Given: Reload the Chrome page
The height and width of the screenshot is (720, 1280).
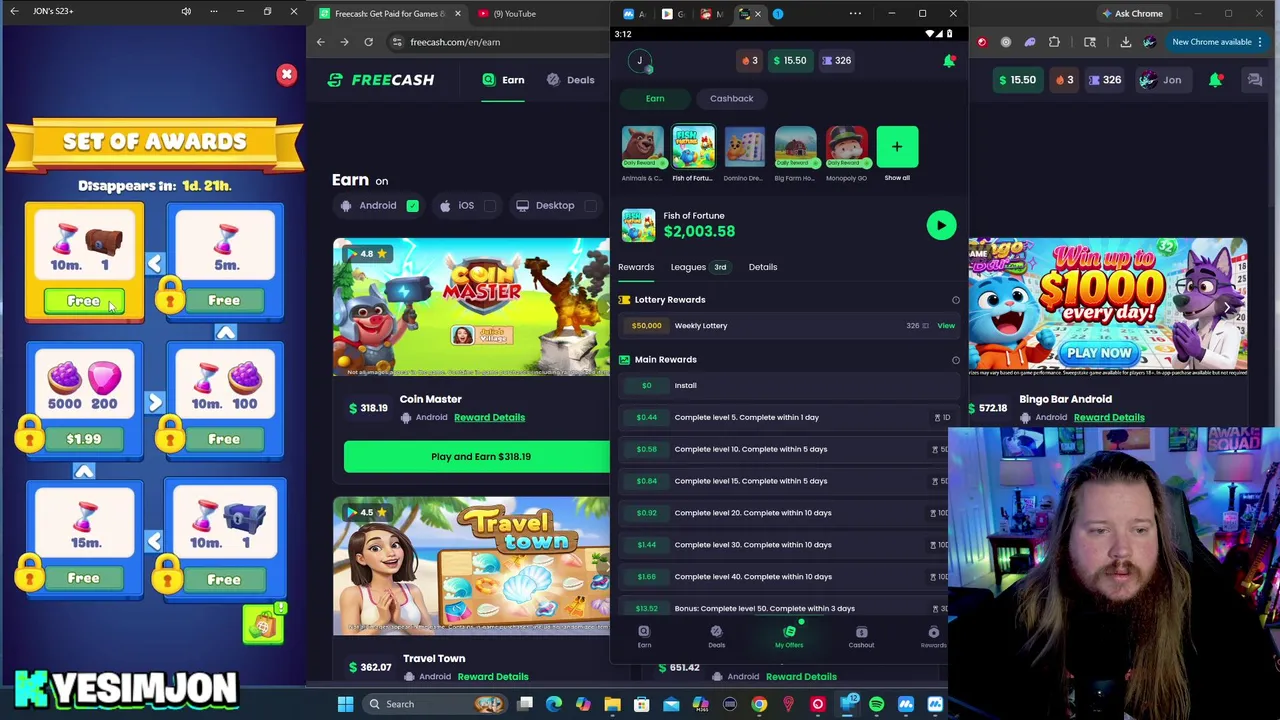Looking at the screenshot, I should [x=368, y=42].
